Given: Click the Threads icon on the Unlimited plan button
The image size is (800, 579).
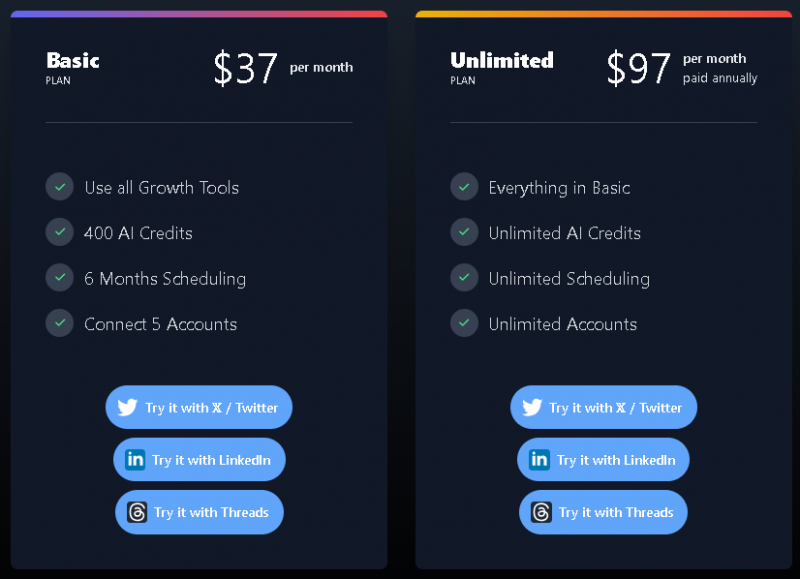Looking at the screenshot, I should [x=541, y=511].
